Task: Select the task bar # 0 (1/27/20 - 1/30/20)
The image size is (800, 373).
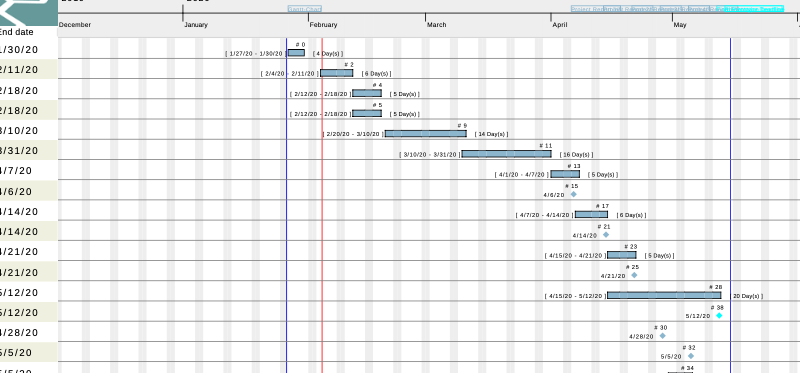Action: coord(296,53)
